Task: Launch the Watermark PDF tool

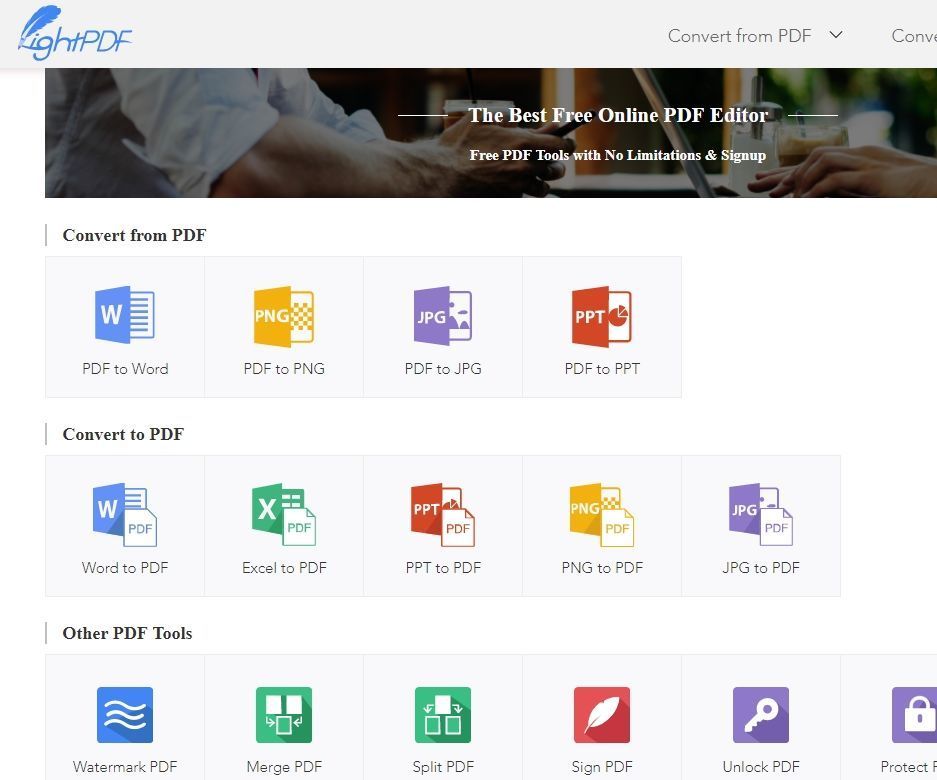Action: point(125,724)
